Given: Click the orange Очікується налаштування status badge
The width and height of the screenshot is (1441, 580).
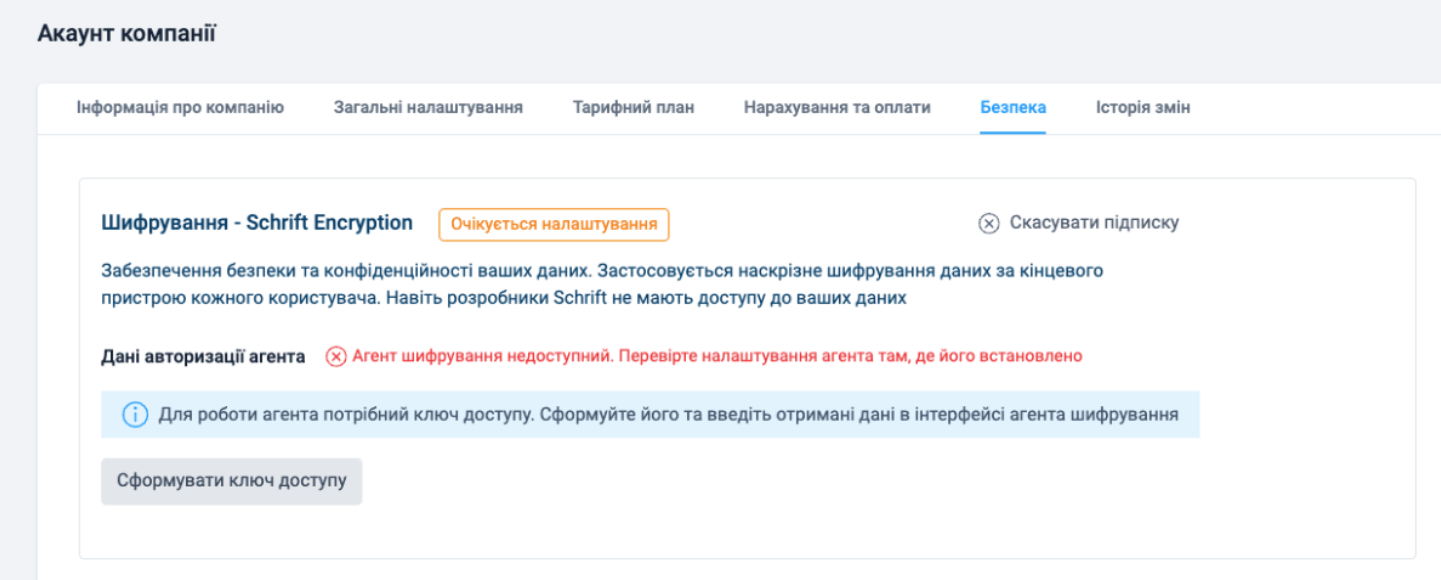Looking at the screenshot, I should (553, 224).
